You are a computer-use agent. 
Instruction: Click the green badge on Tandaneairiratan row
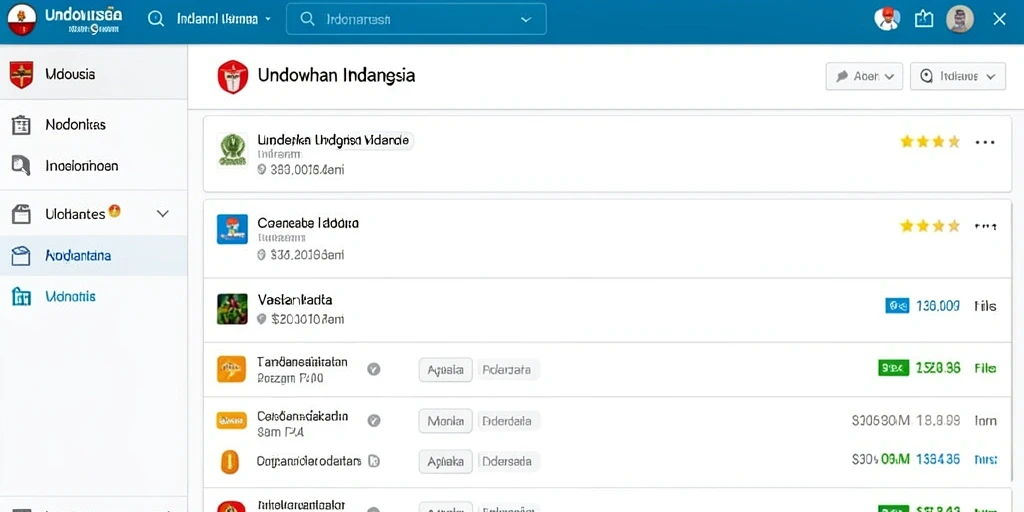pos(893,368)
